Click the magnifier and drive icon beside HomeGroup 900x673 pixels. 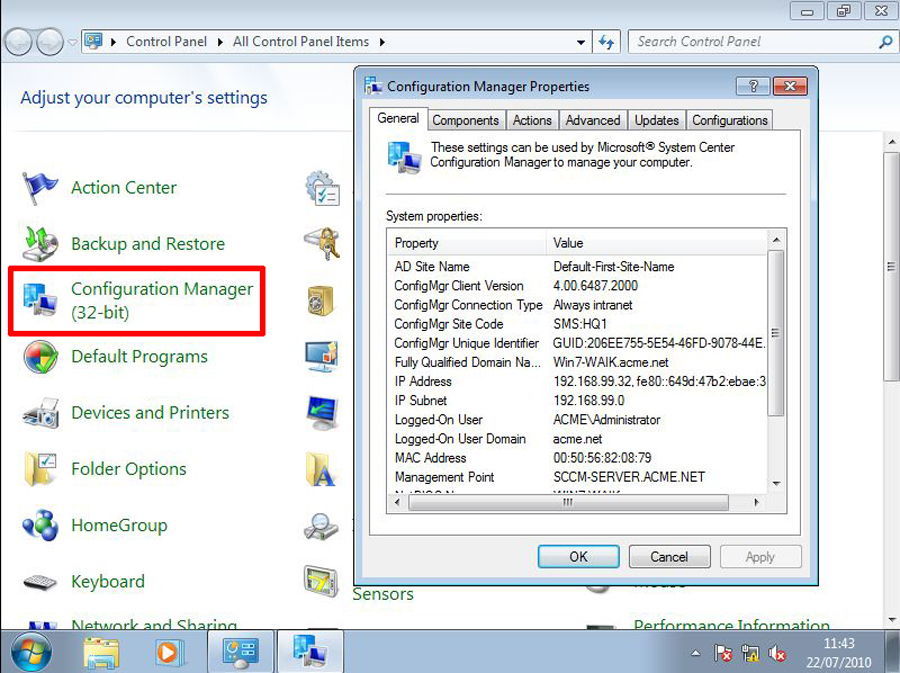[321, 526]
